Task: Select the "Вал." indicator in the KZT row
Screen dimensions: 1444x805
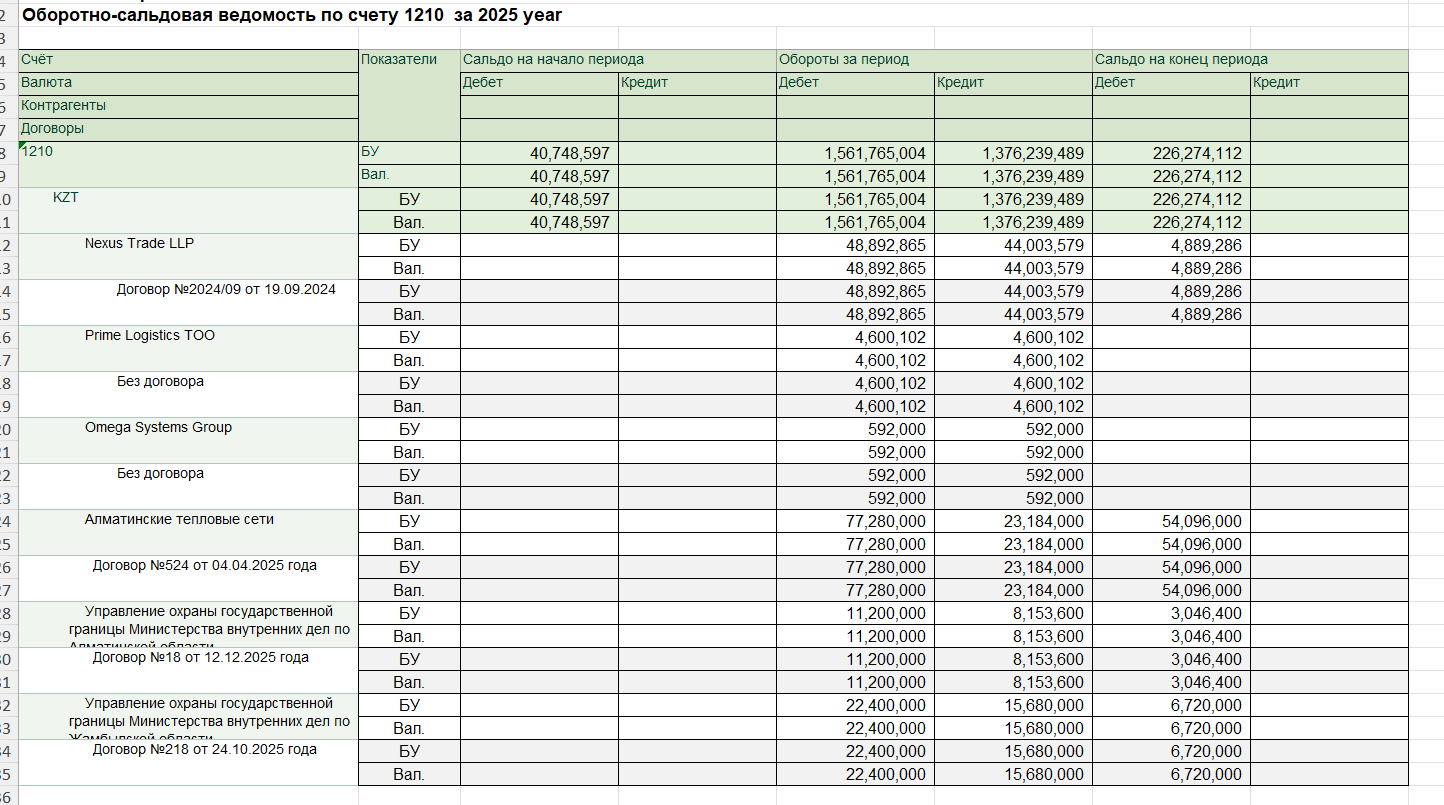Action: pyautogui.click(x=409, y=222)
